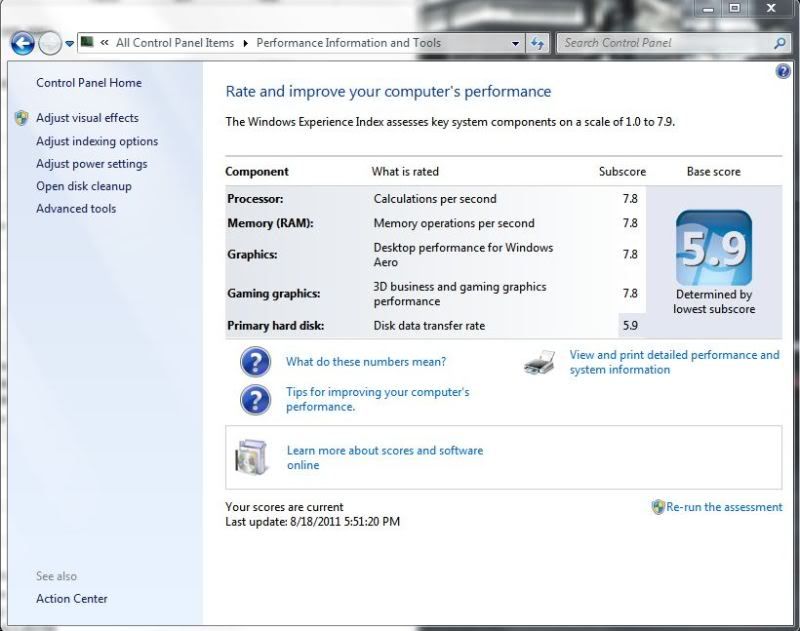Open Adjust visual effects
The image size is (800, 631).
click(x=87, y=118)
